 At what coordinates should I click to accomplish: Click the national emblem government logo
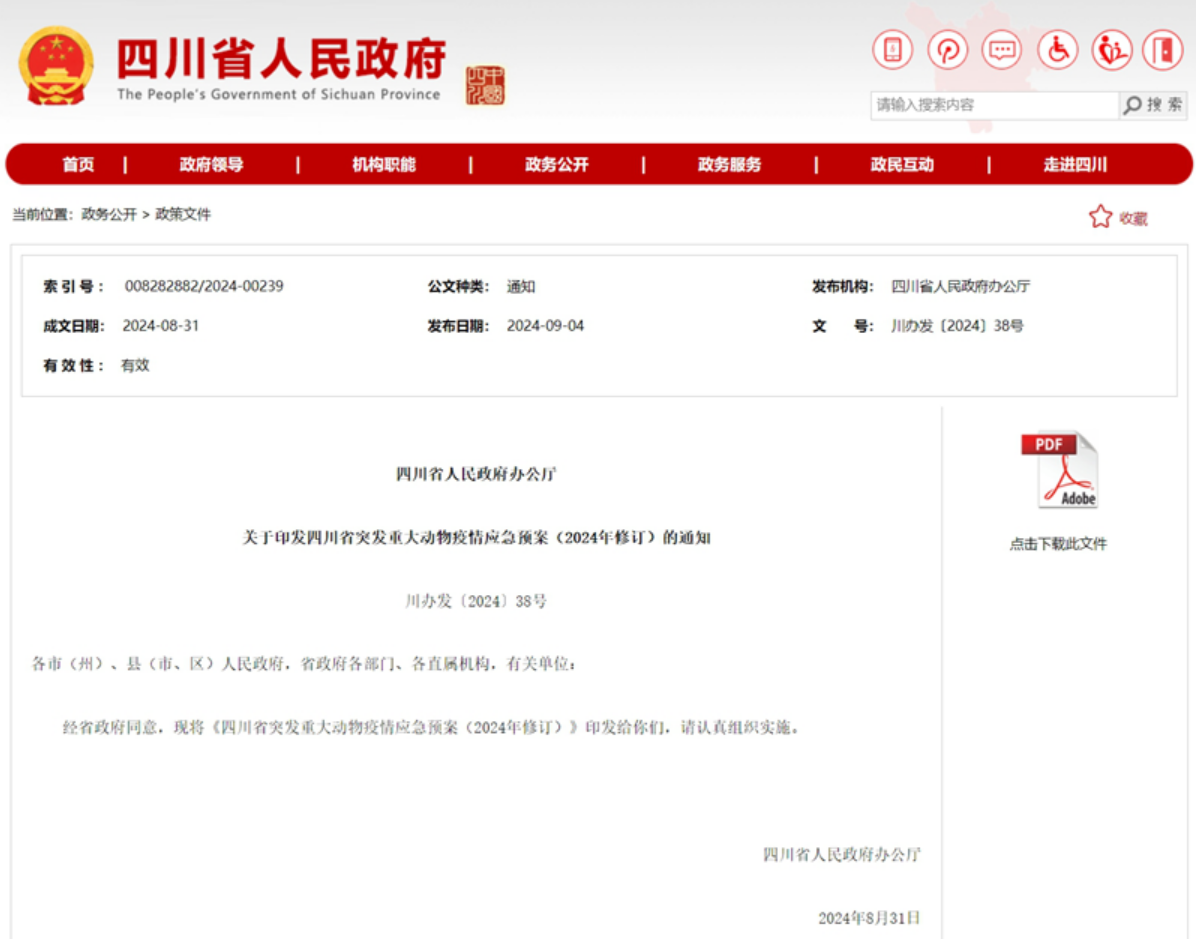[55, 63]
